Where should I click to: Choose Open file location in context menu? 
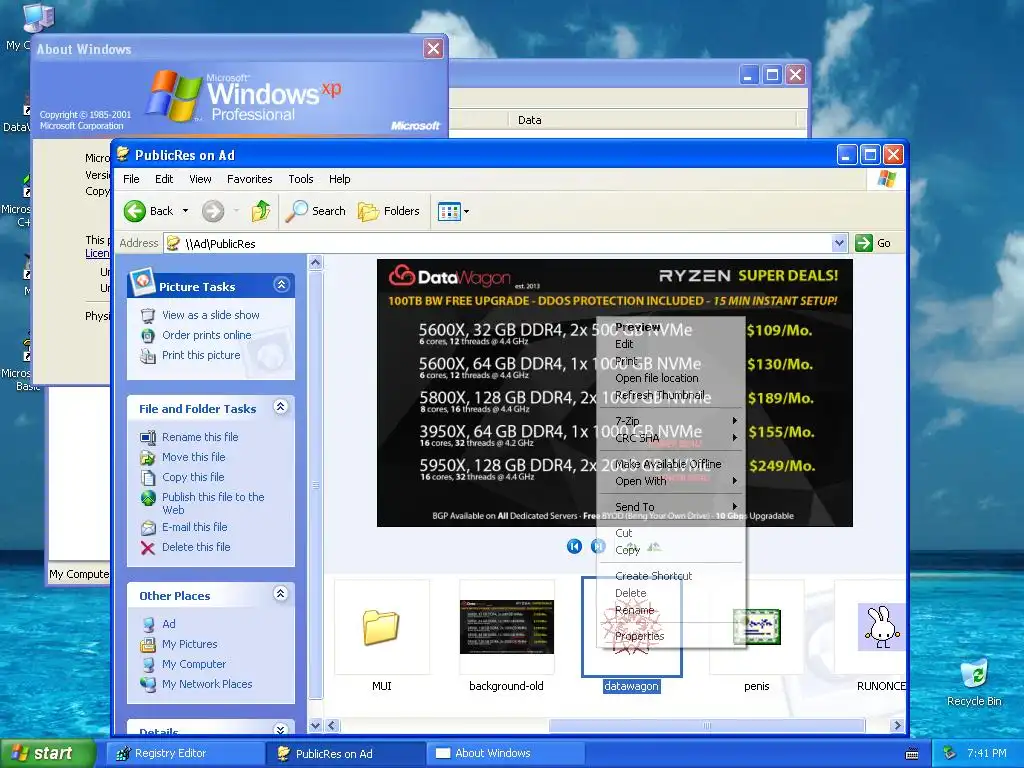(671, 378)
